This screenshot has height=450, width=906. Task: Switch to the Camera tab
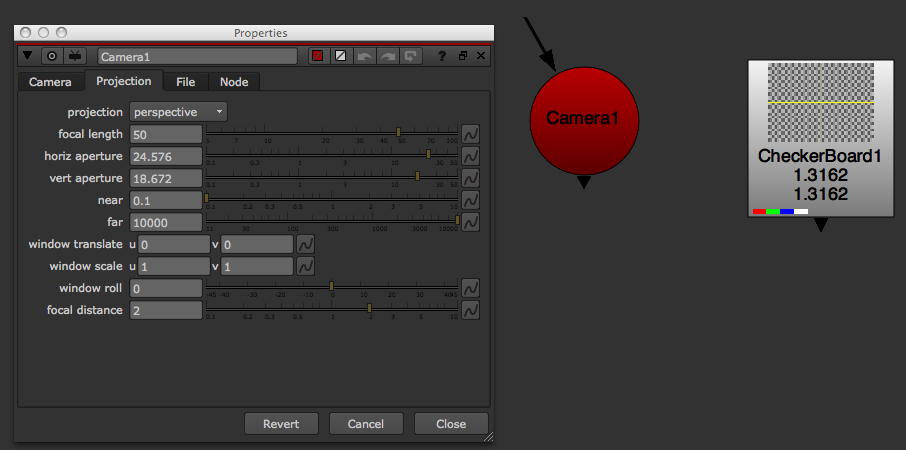point(50,82)
